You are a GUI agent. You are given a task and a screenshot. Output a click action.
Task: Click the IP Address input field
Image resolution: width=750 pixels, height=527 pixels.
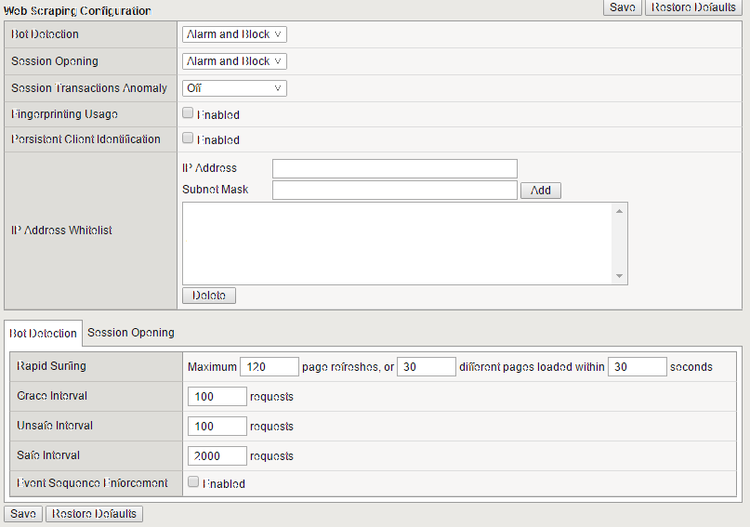(394, 168)
